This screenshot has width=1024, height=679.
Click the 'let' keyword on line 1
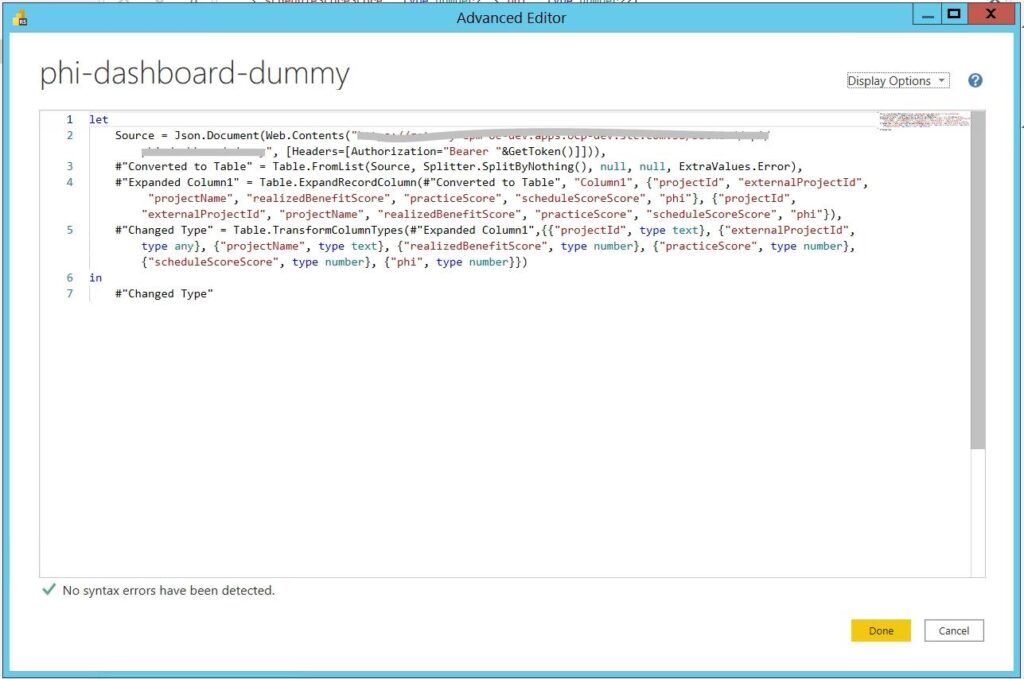tap(99, 119)
